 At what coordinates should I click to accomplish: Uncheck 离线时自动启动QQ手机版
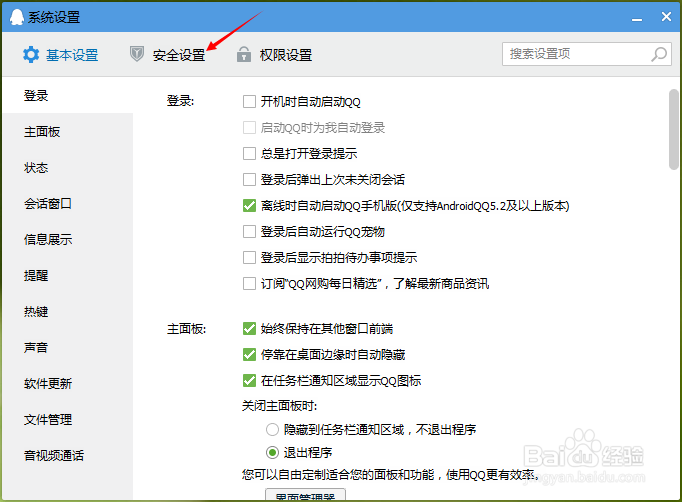(x=249, y=205)
